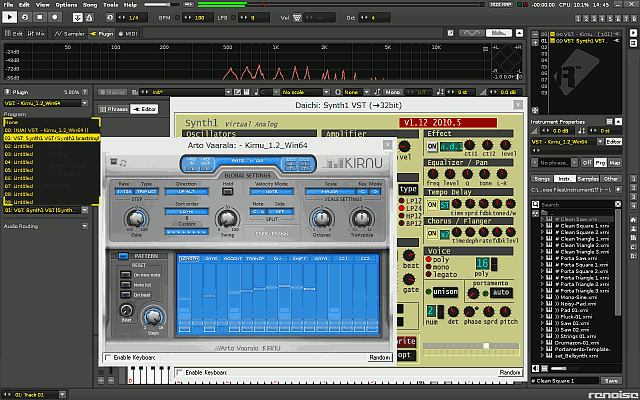Expand the Audio Routing section
The image size is (640, 400).
(84, 226)
